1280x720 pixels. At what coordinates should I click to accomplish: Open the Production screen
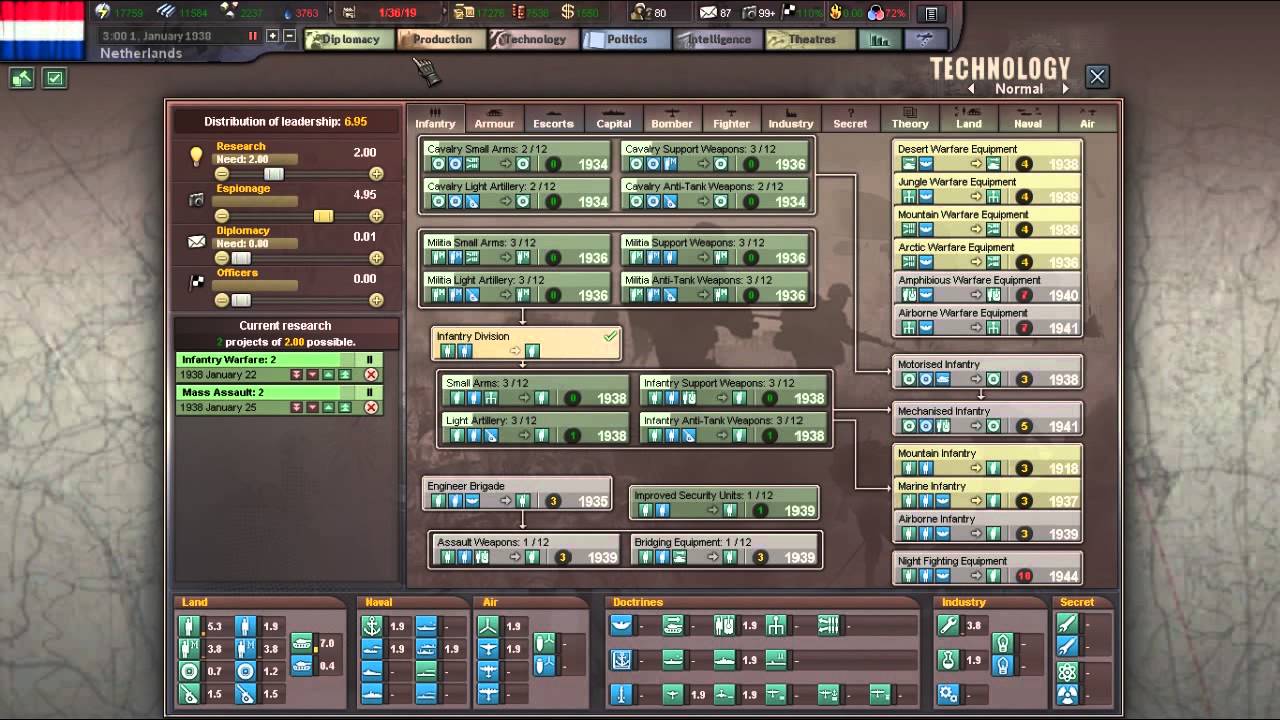pos(440,40)
